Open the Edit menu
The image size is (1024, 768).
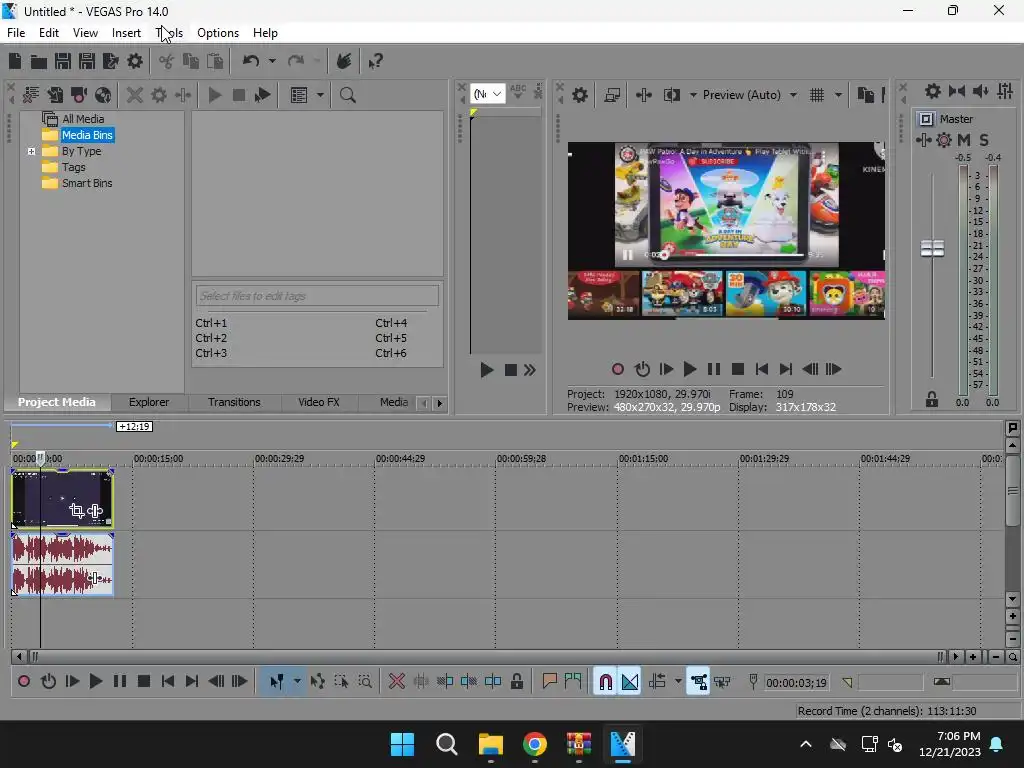pyautogui.click(x=48, y=33)
